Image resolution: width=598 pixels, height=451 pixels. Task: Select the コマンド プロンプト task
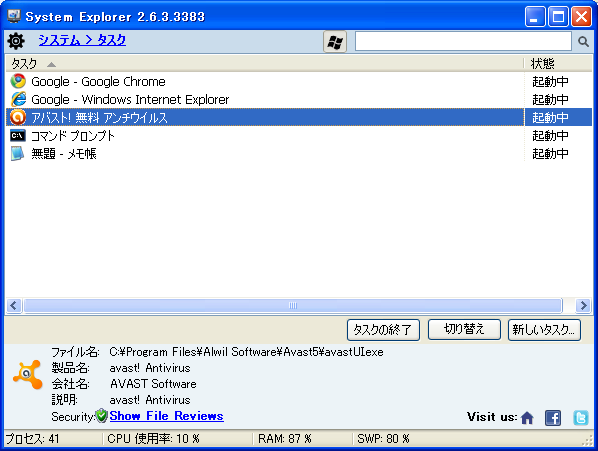point(265,135)
